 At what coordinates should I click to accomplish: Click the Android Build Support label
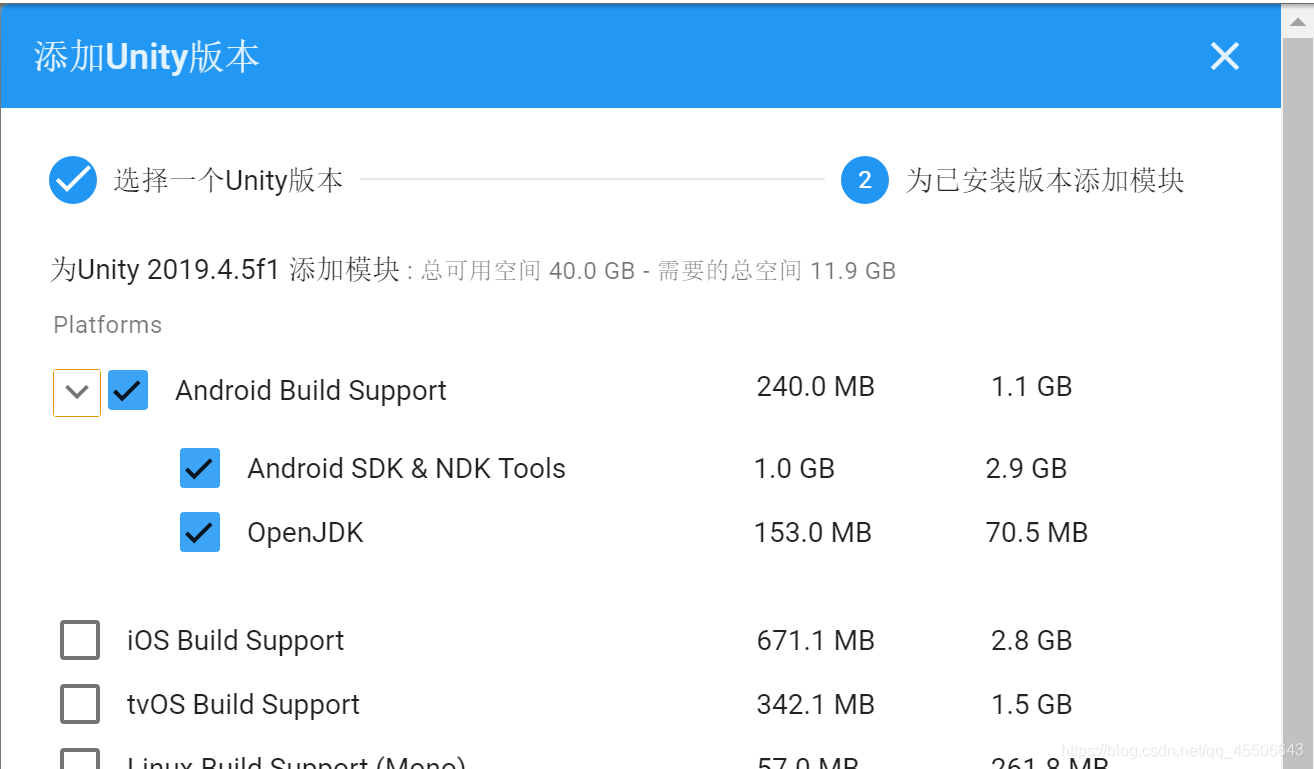[311, 391]
